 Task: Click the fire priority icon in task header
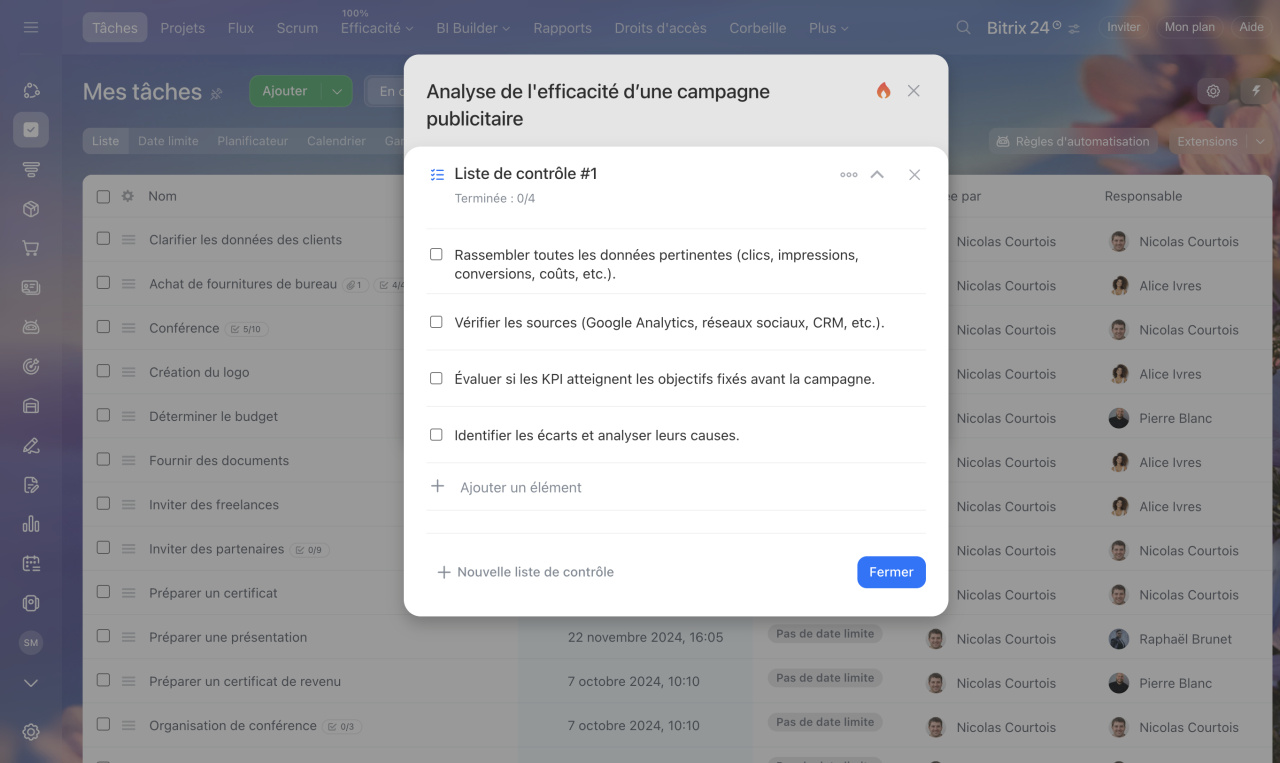point(883,91)
